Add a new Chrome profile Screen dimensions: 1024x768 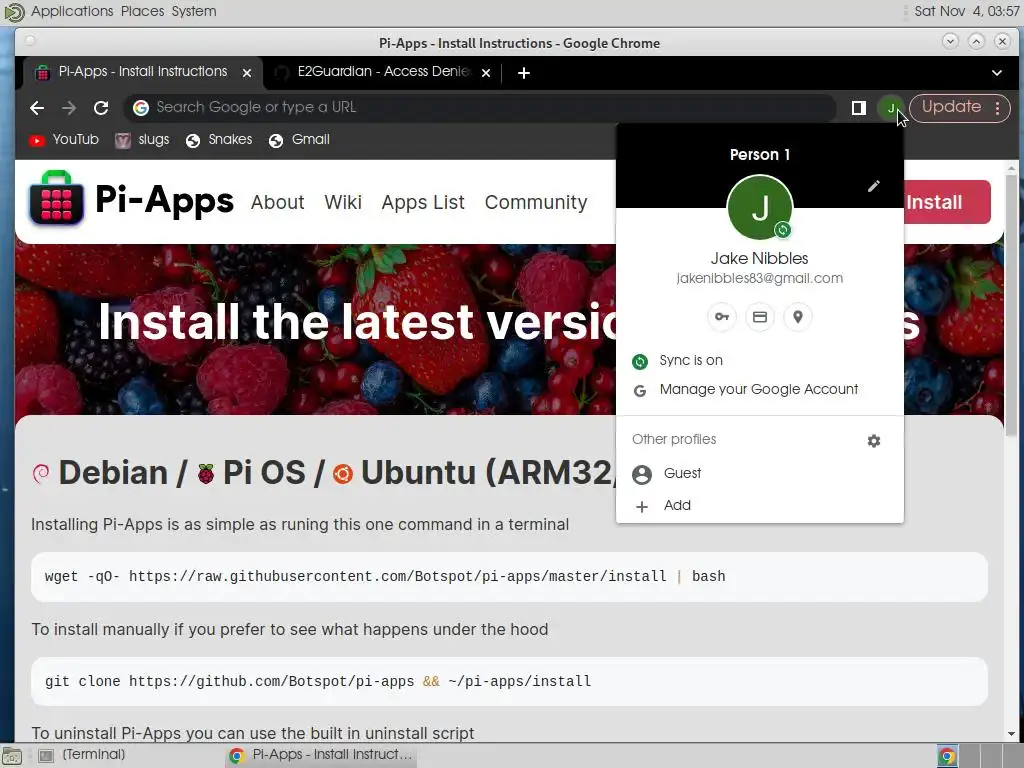(760, 505)
